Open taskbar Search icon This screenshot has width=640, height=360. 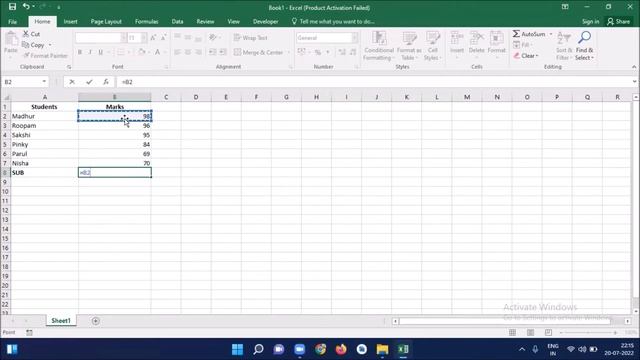[258, 349]
